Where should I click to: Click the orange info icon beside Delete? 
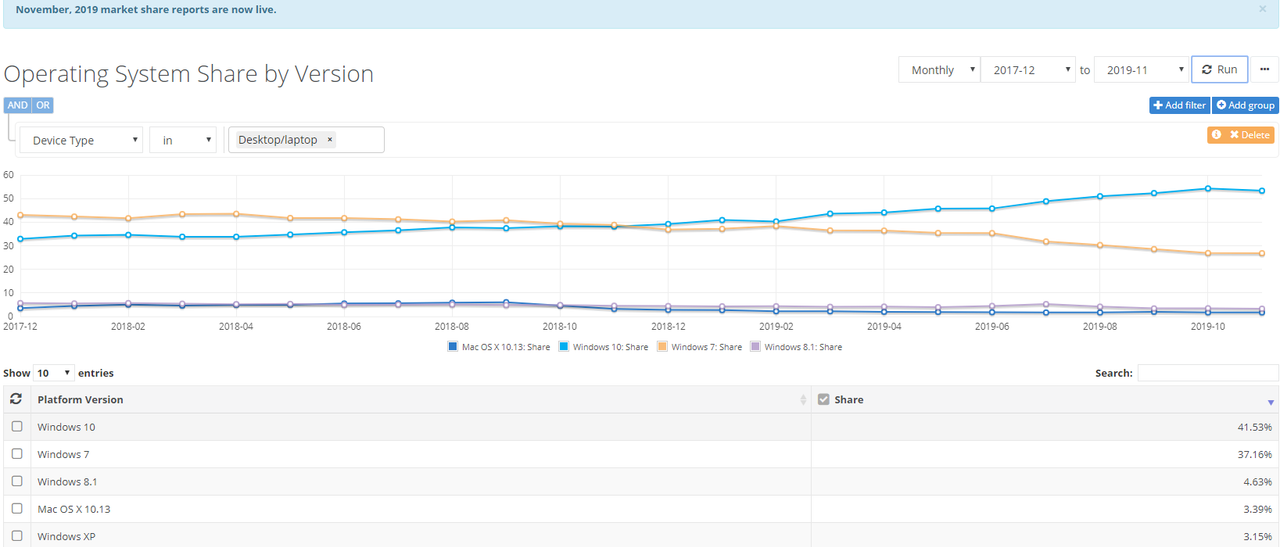pyautogui.click(x=1216, y=135)
